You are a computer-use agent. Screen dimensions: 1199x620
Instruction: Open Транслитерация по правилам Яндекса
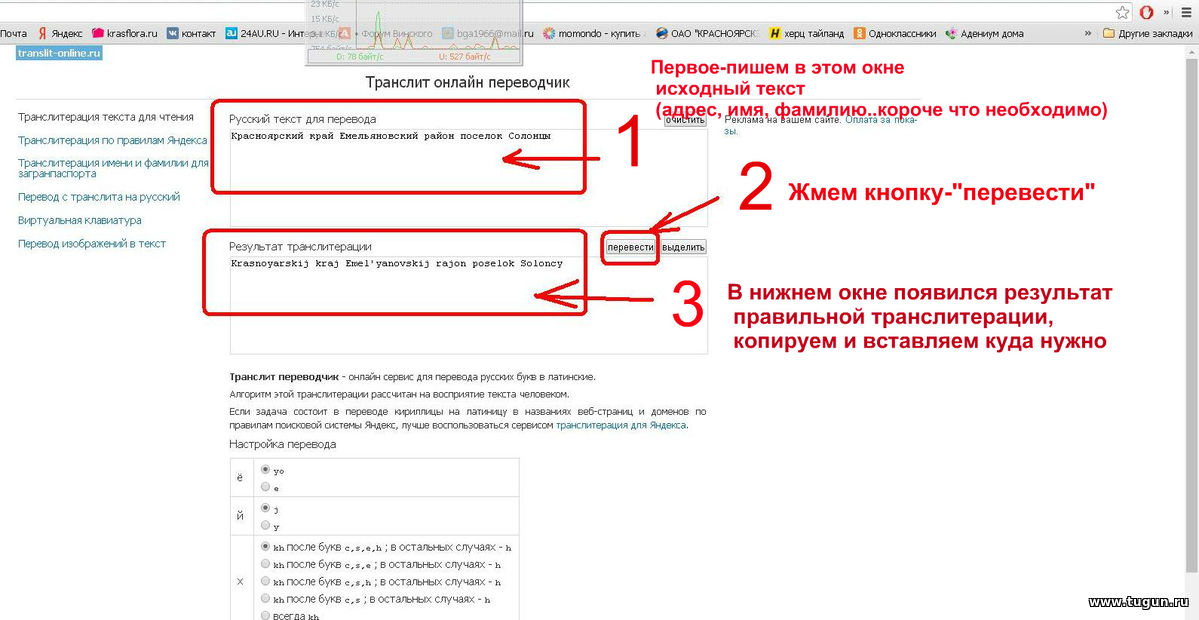pyautogui.click(x=112, y=140)
